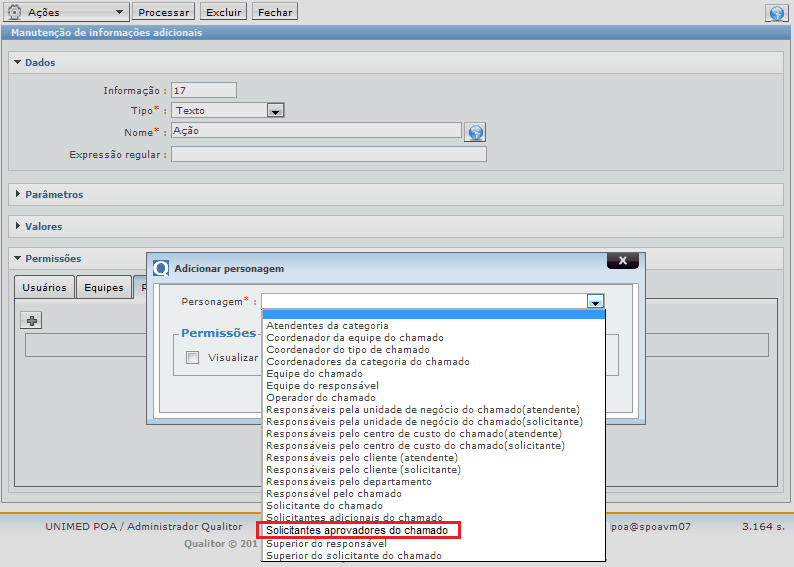Click the globe icon next to Nome field
Image resolution: width=794 pixels, height=567 pixels.
(475, 132)
